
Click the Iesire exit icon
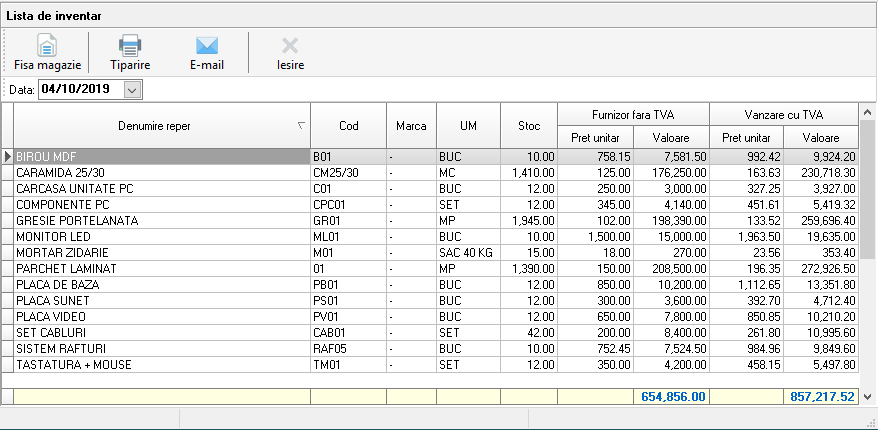(290, 46)
